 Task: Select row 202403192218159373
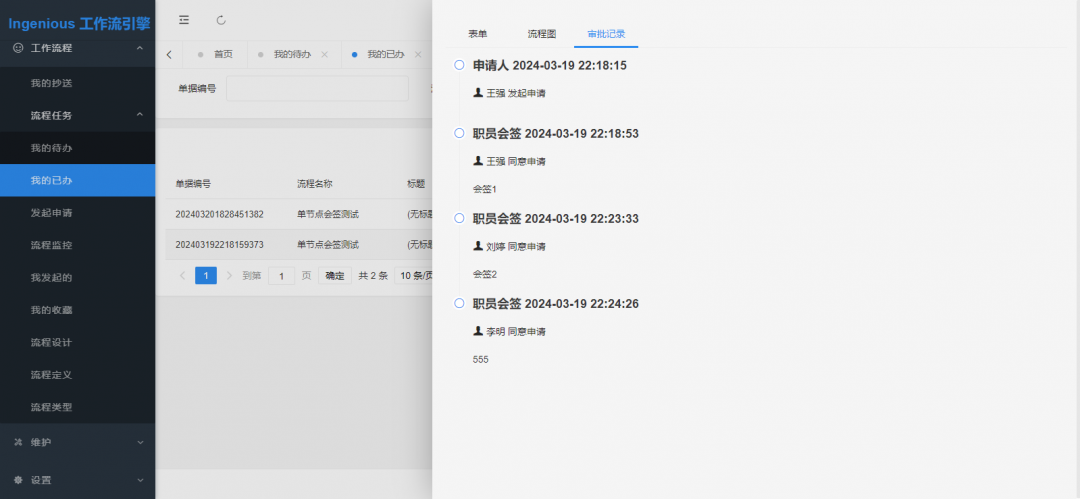298,245
